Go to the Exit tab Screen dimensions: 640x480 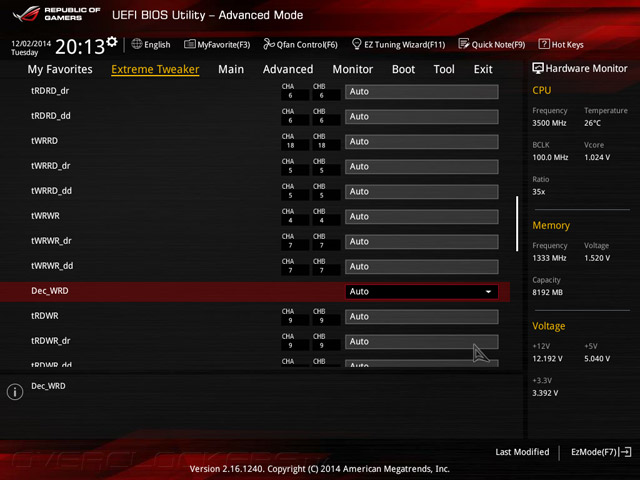483,69
